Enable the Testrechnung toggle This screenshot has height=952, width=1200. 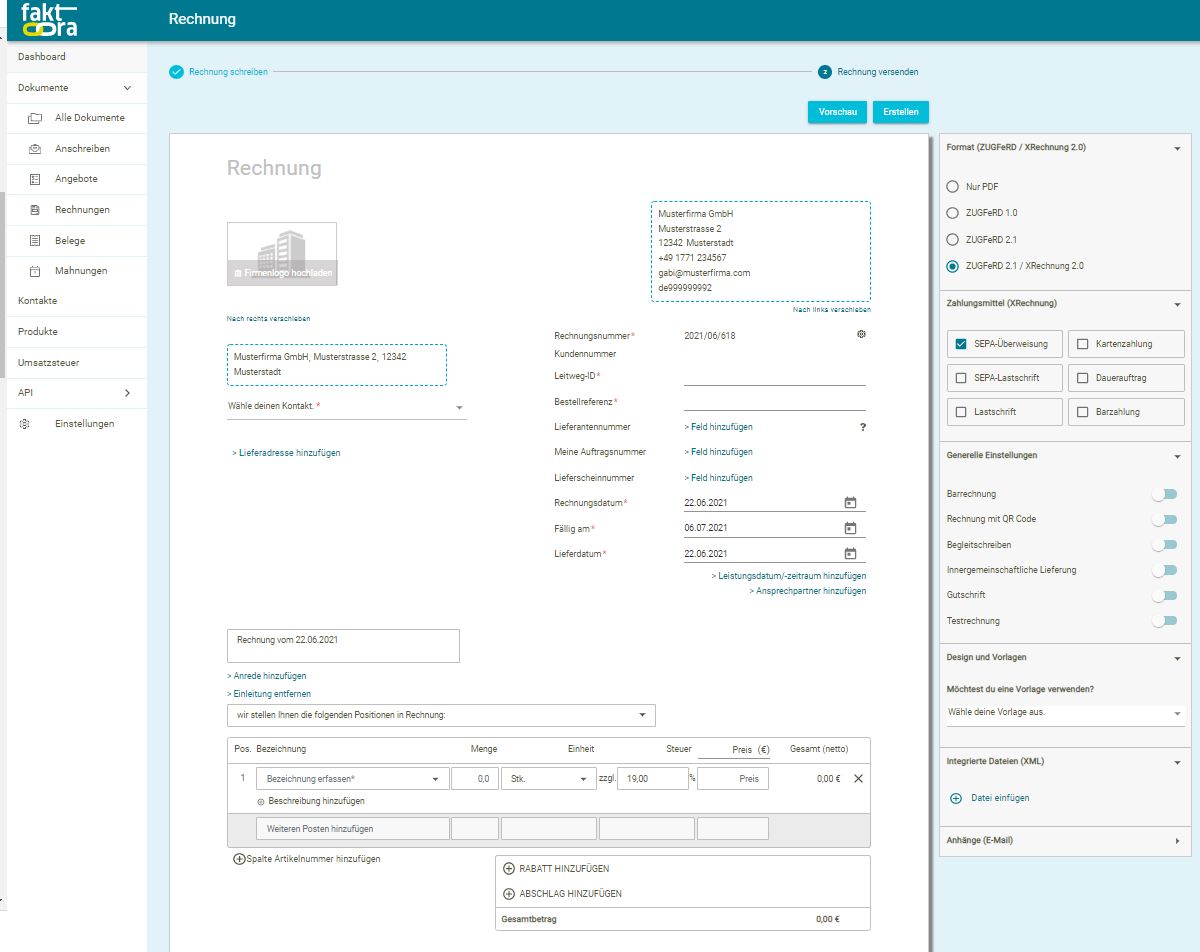(x=1164, y=620)
